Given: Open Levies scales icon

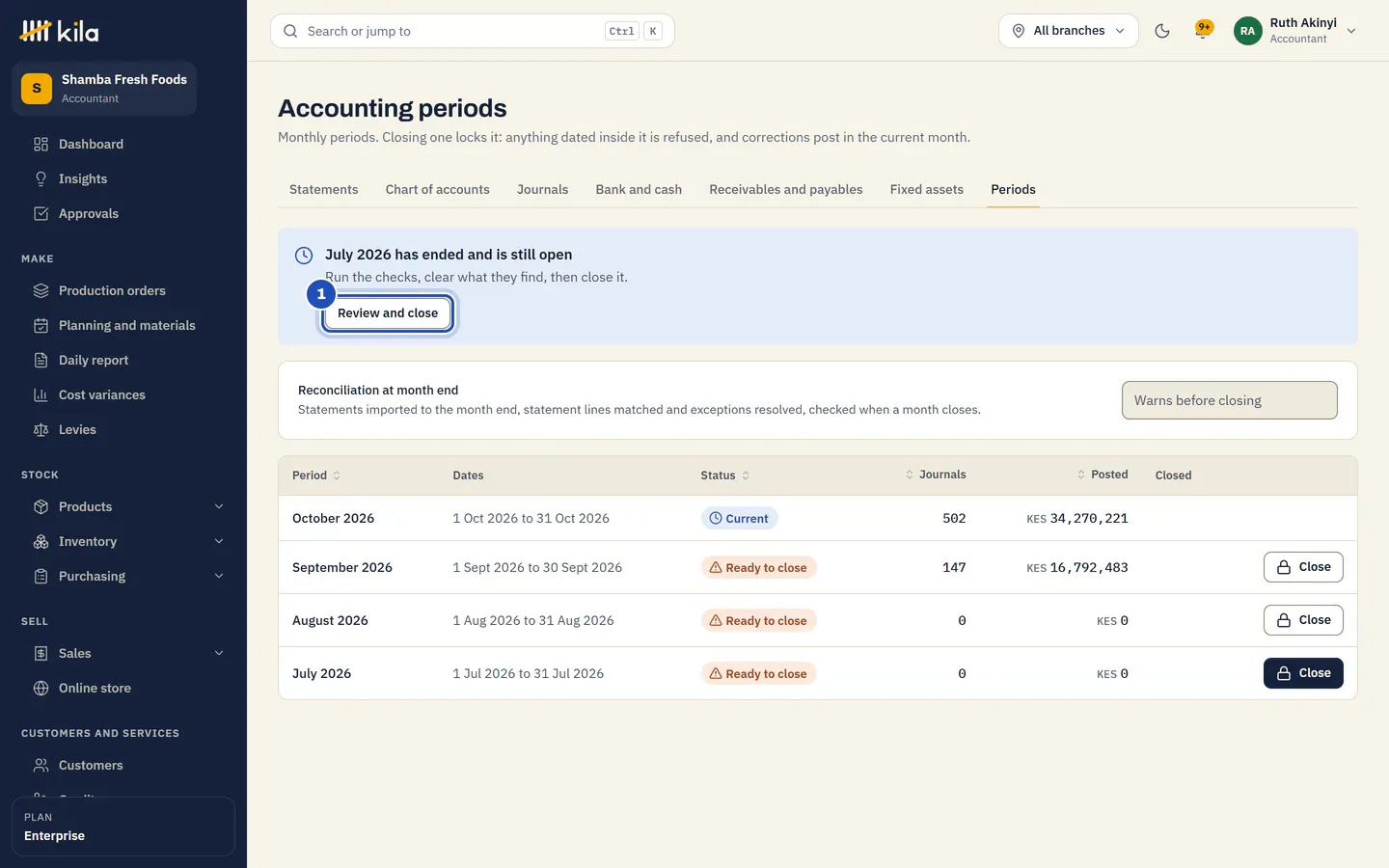Looking at the screenshot, I should 41,429.
